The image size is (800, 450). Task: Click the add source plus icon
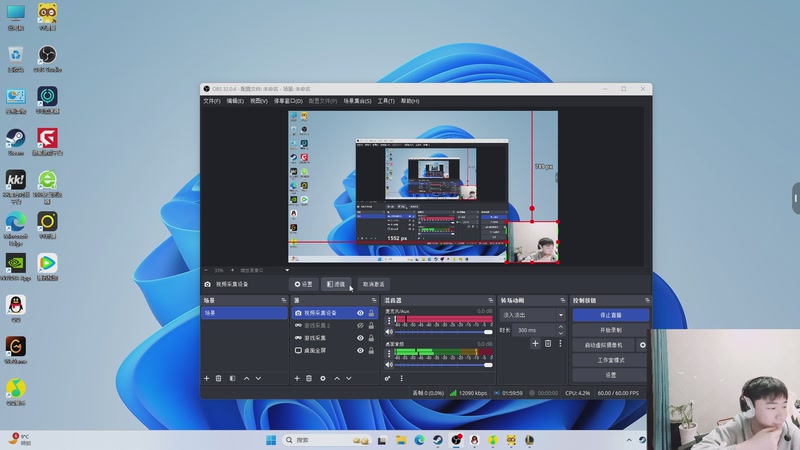[297, 378]
